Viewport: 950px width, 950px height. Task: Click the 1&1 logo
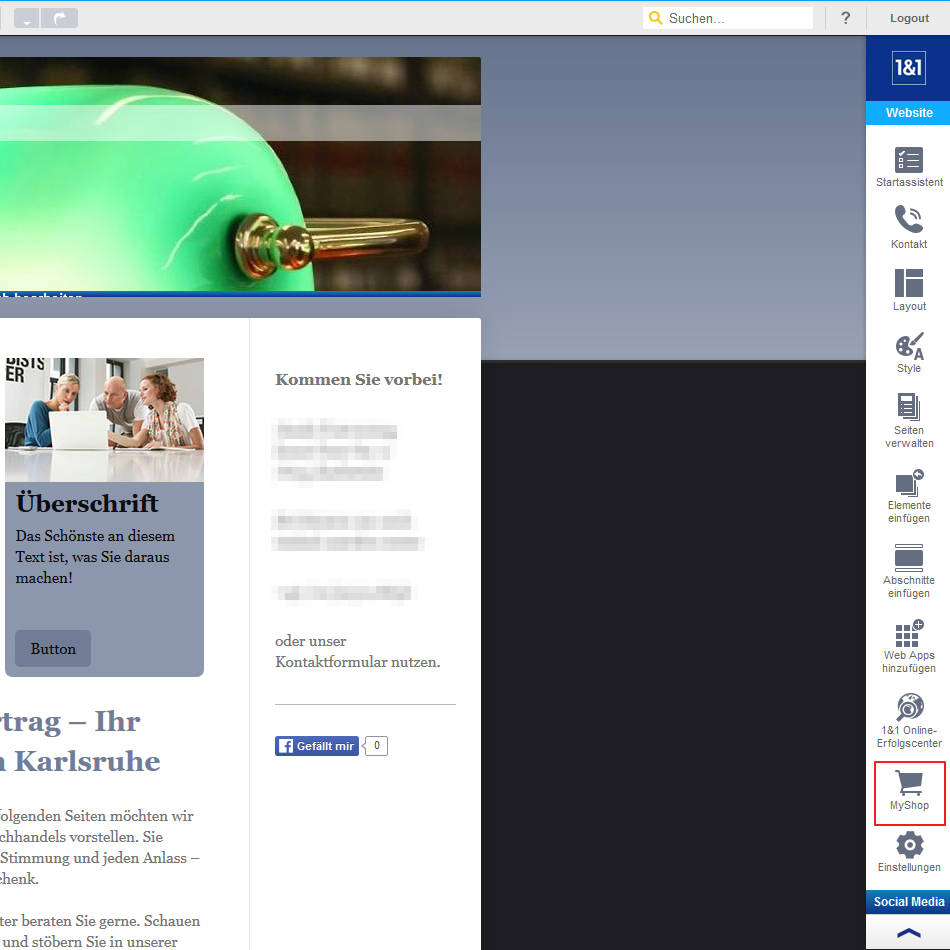point(908,68)
